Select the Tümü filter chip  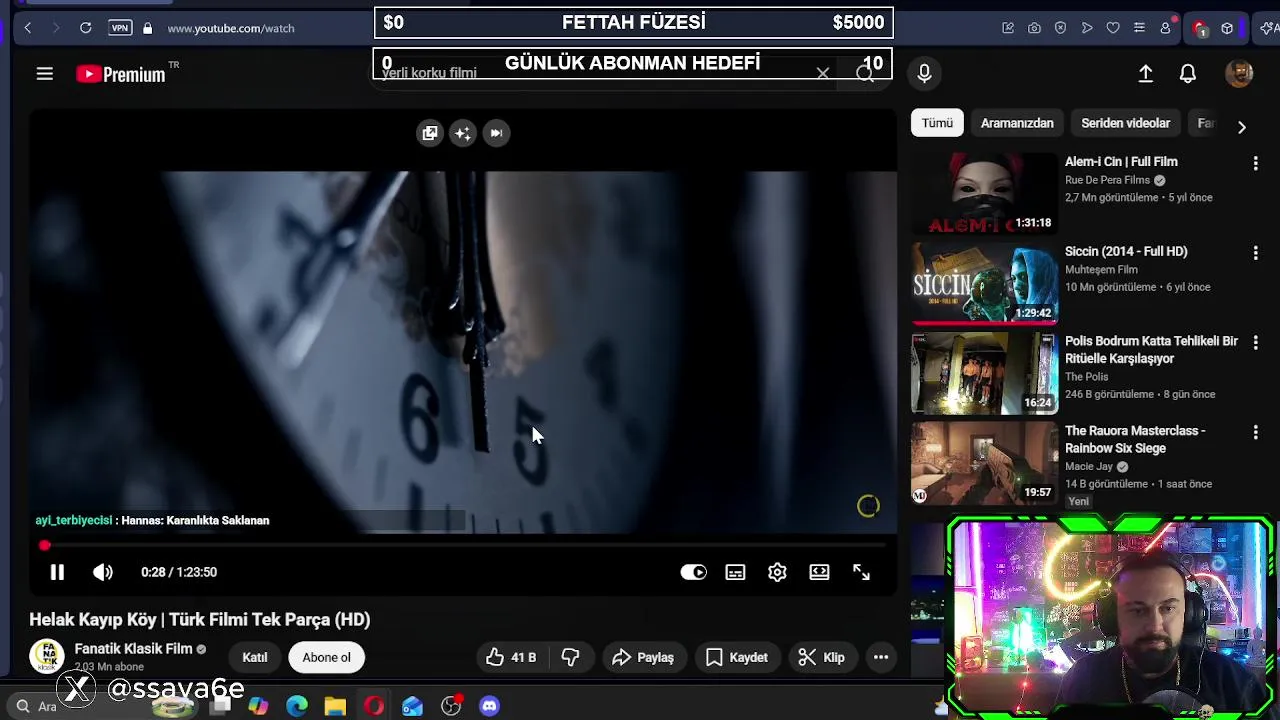click(937, 123)
